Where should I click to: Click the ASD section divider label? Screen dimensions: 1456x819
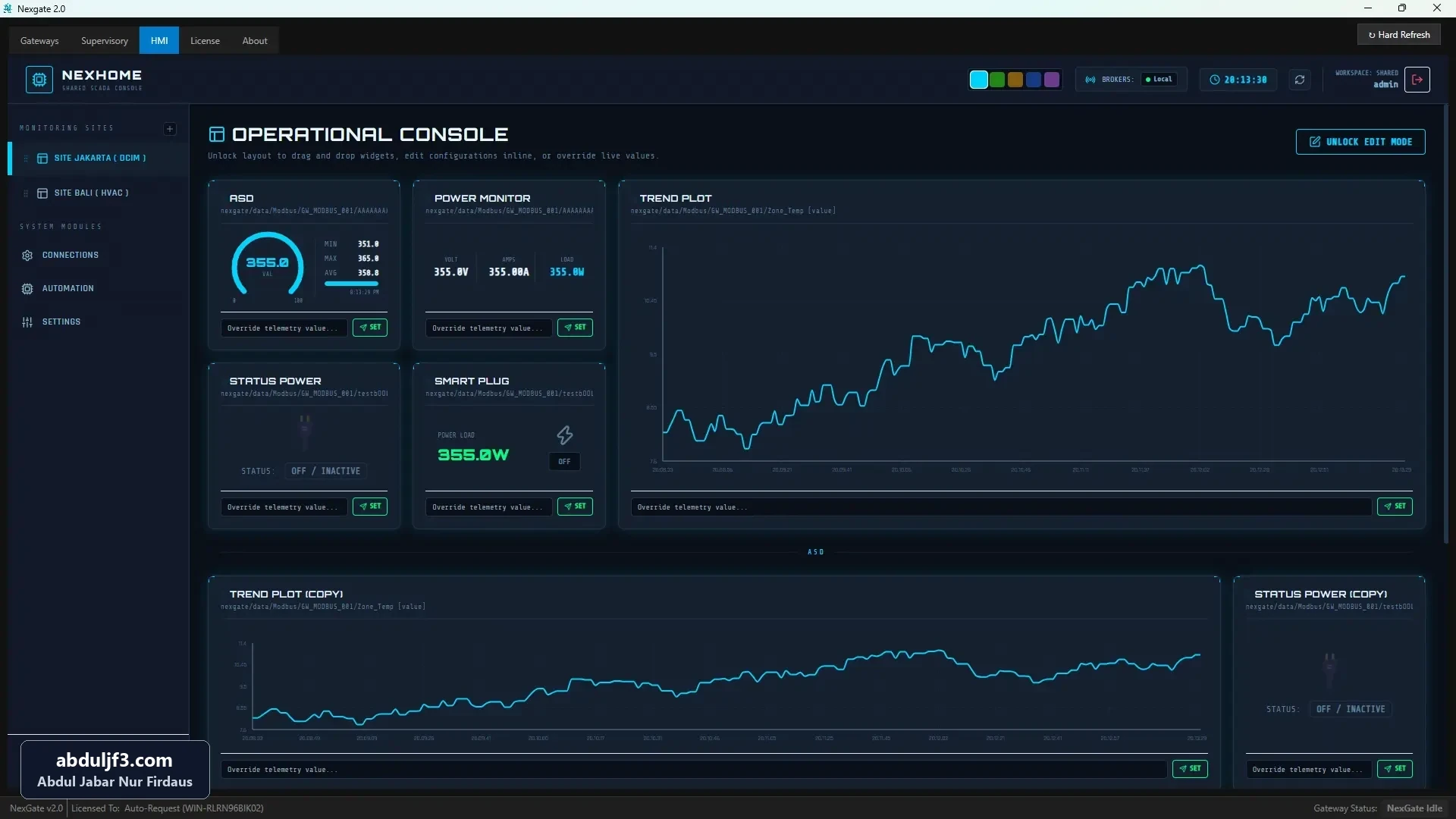816,552
